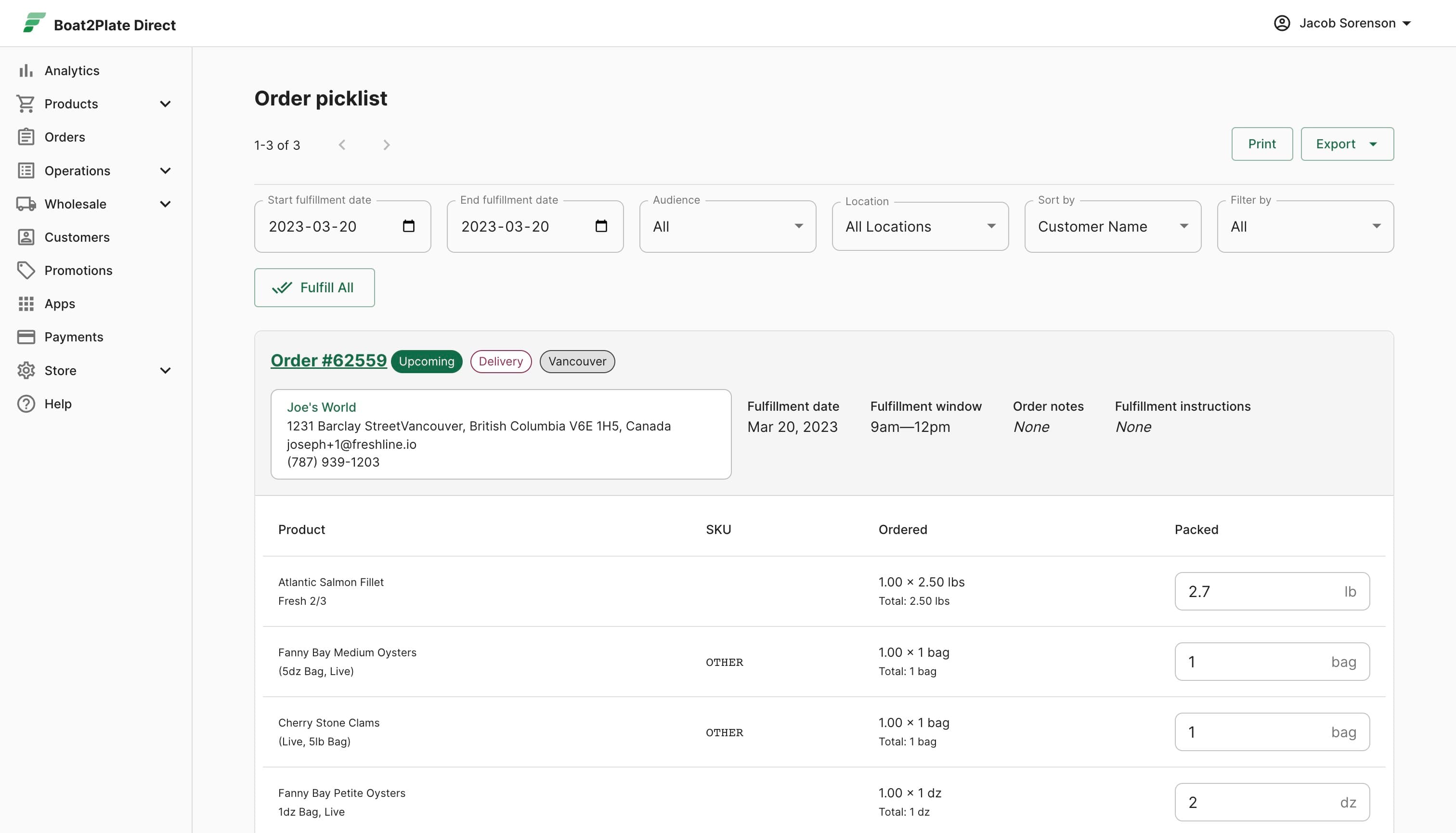Open the Audience dropdown
1456x833 pixels.
click(x=727, y=226)
